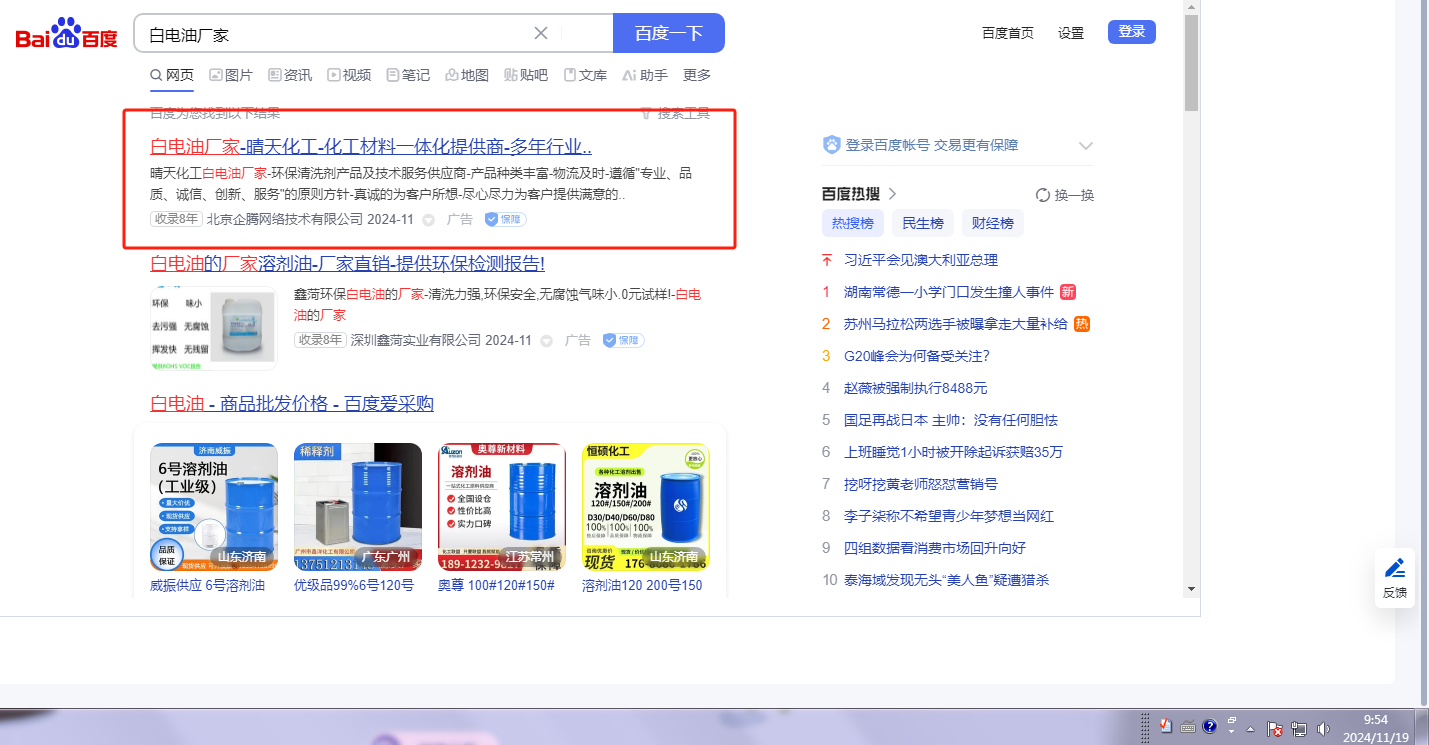Screen dimensions: 1429x745
Task: Switch to the 财经榜 tab
Action: click(993, 223)
